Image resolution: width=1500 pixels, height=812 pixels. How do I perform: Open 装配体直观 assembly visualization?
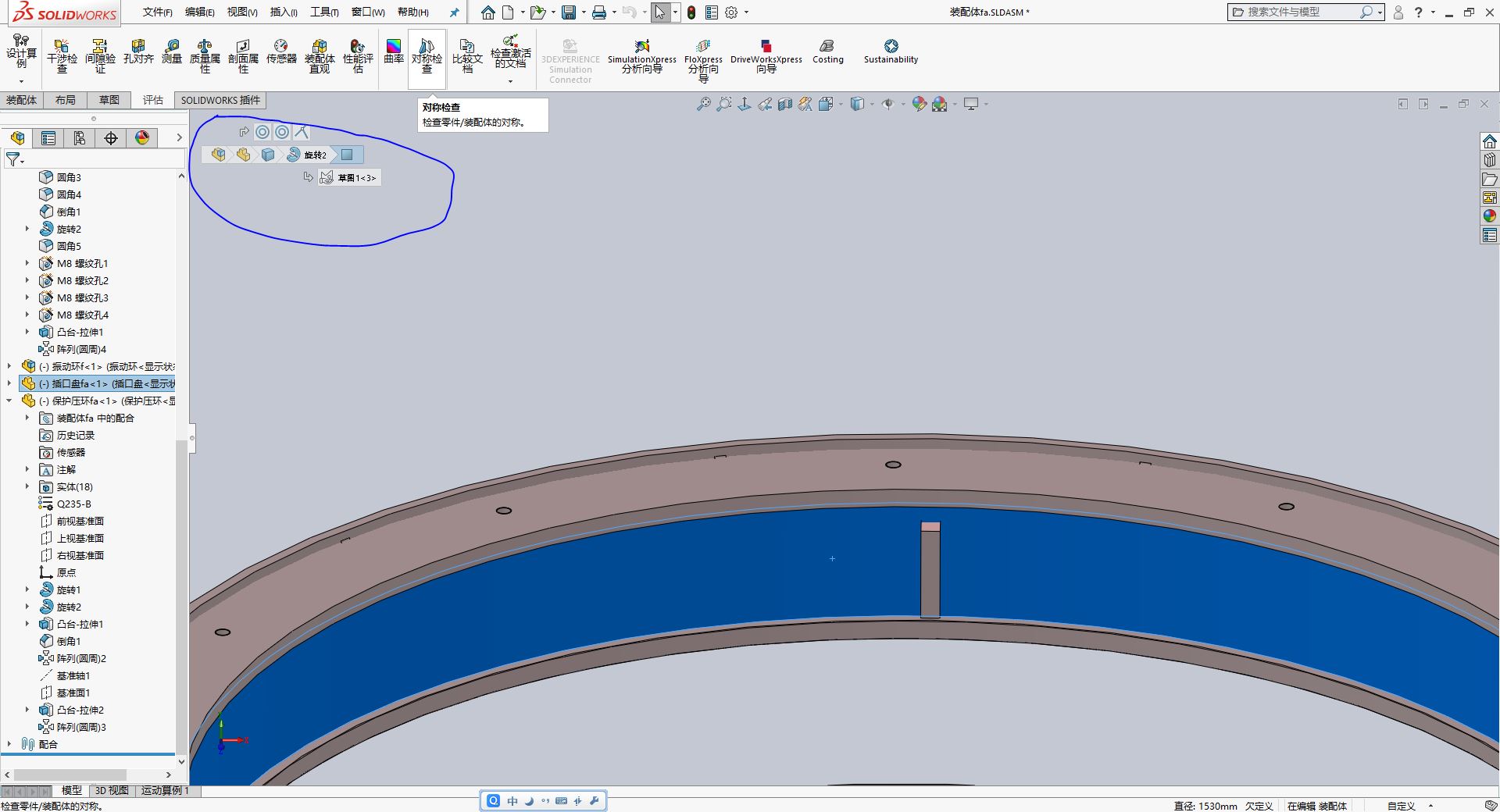[320, 56]
